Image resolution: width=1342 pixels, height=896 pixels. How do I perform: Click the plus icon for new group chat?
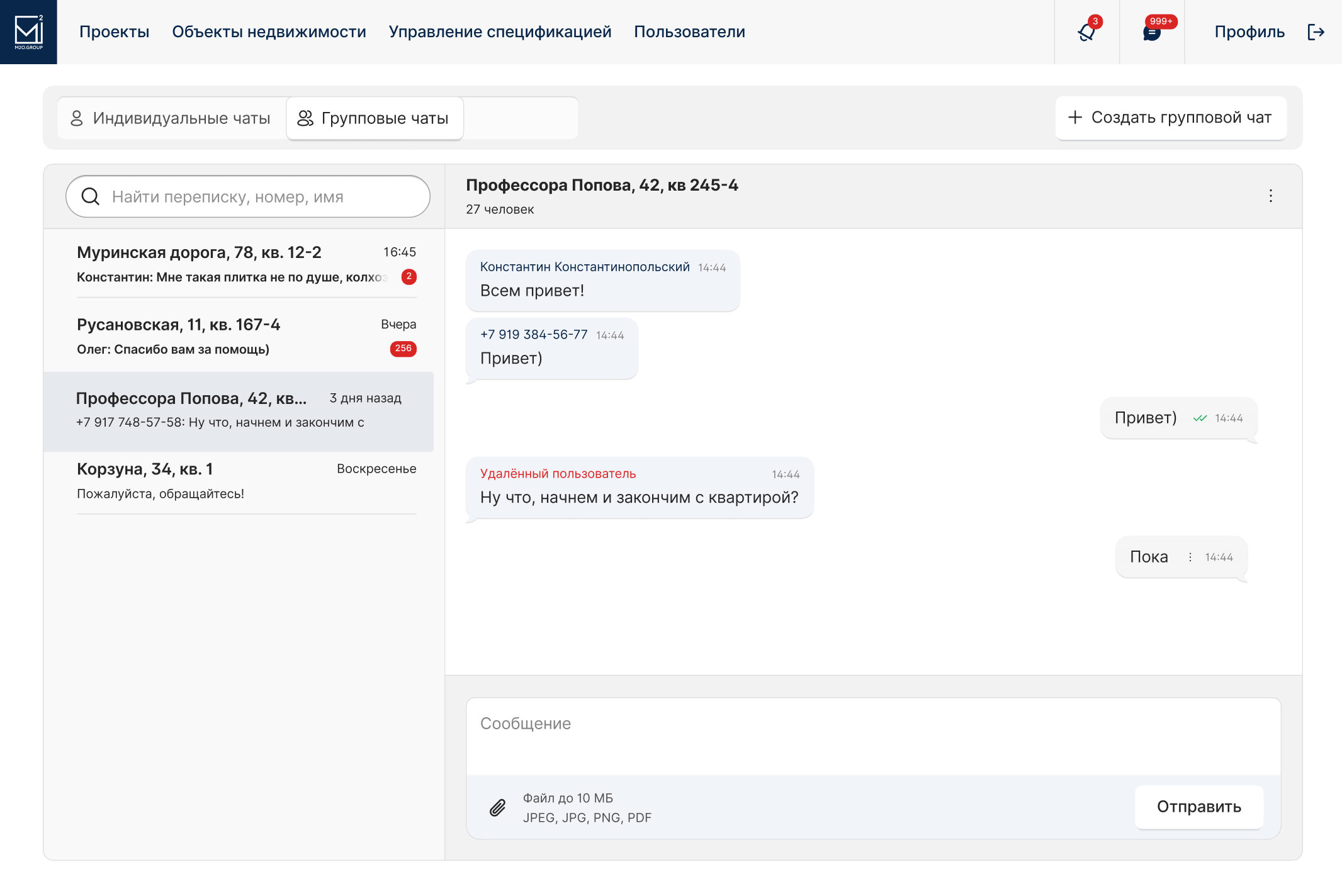pyautogui.click(x=1075, y=117)
